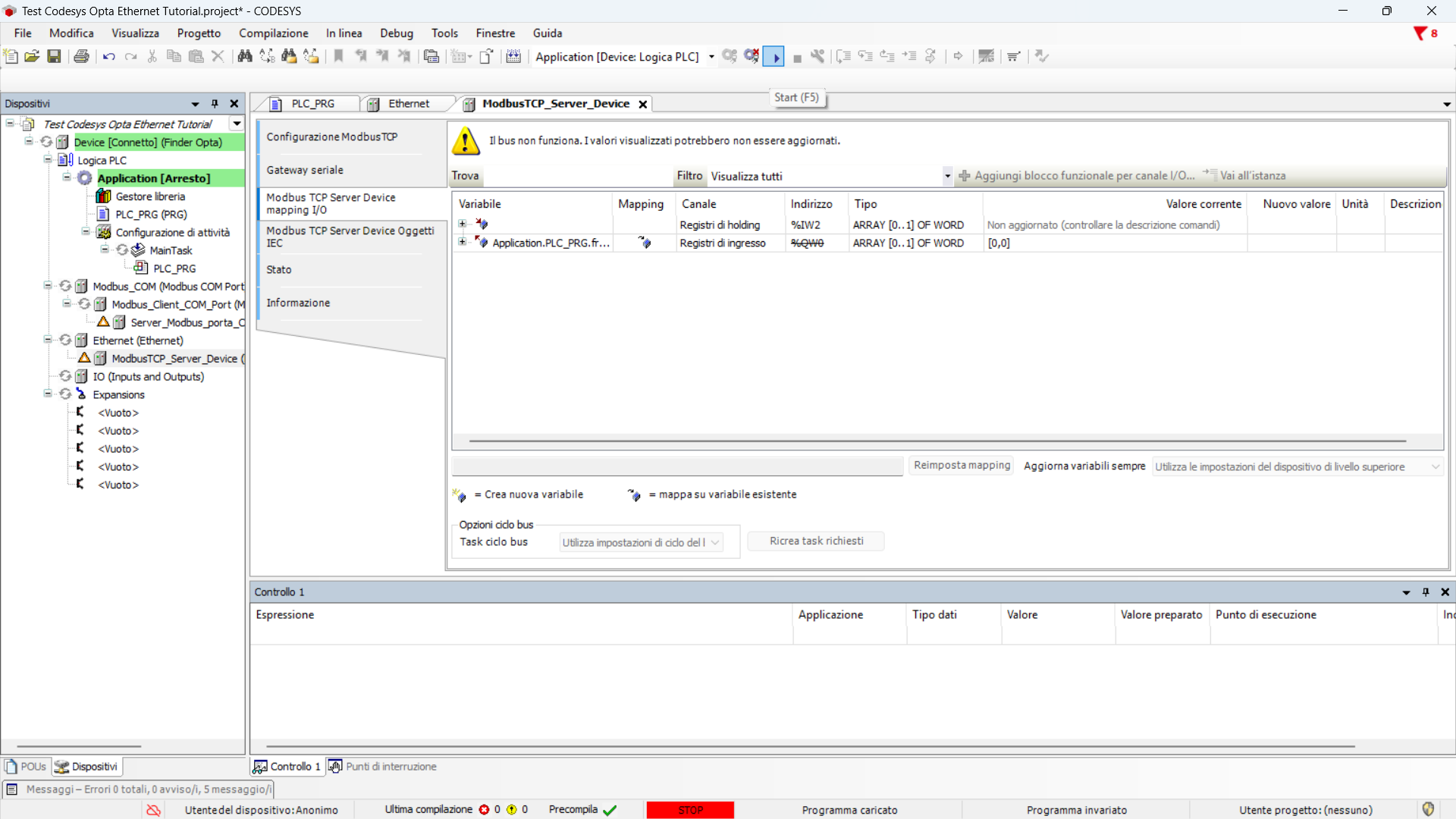The height and width of the screenshot is (819, 1456).
Task: Click the Undo arrow icon
Action: (108, 56)
